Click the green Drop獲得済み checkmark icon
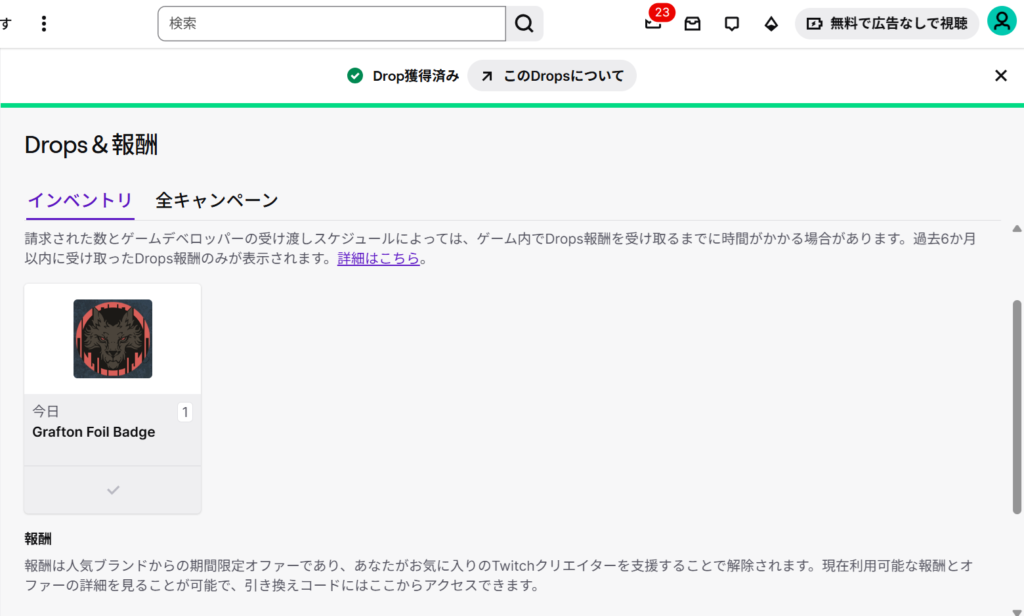The height and width of the screenshot is (616, 1024). click(355, 76)
